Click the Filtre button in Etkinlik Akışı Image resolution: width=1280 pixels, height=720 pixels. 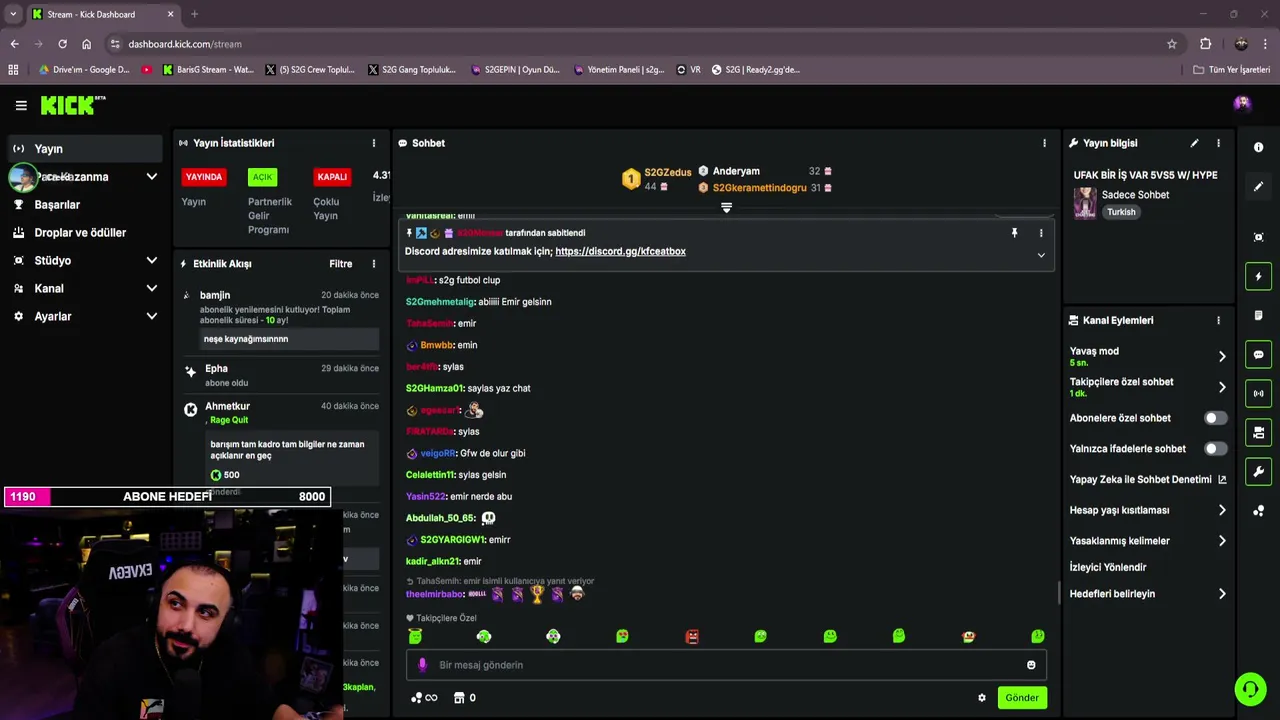(x=341, y=264)
